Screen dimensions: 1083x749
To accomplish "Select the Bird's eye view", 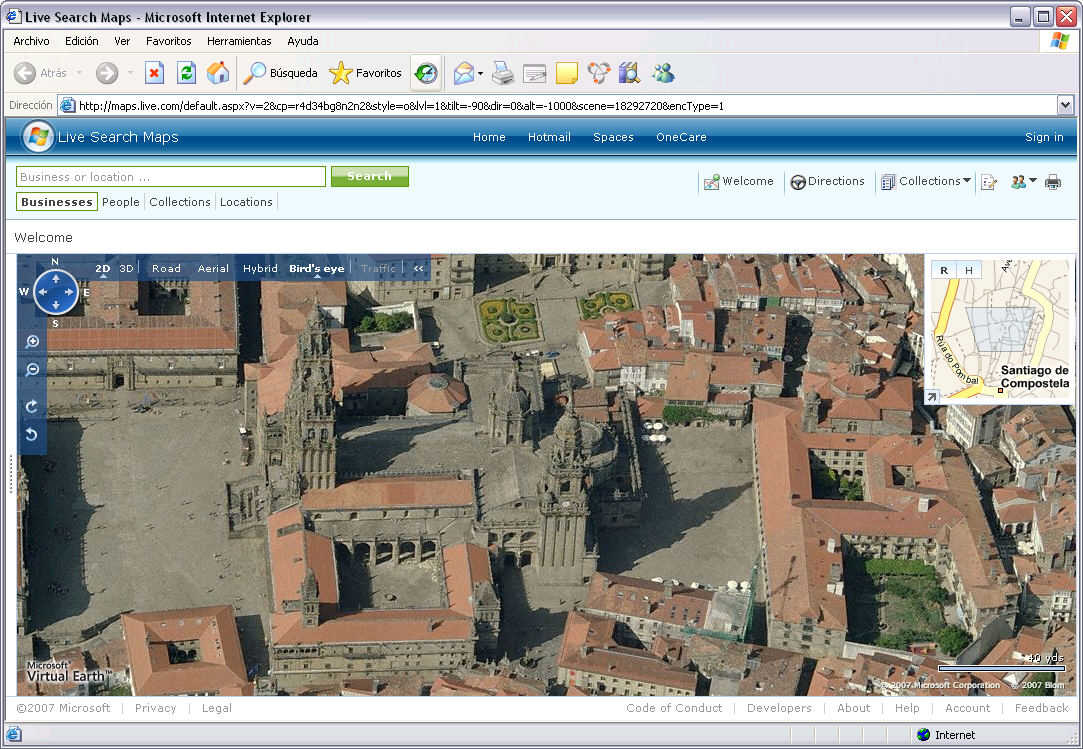I will [x=316, y=268].
